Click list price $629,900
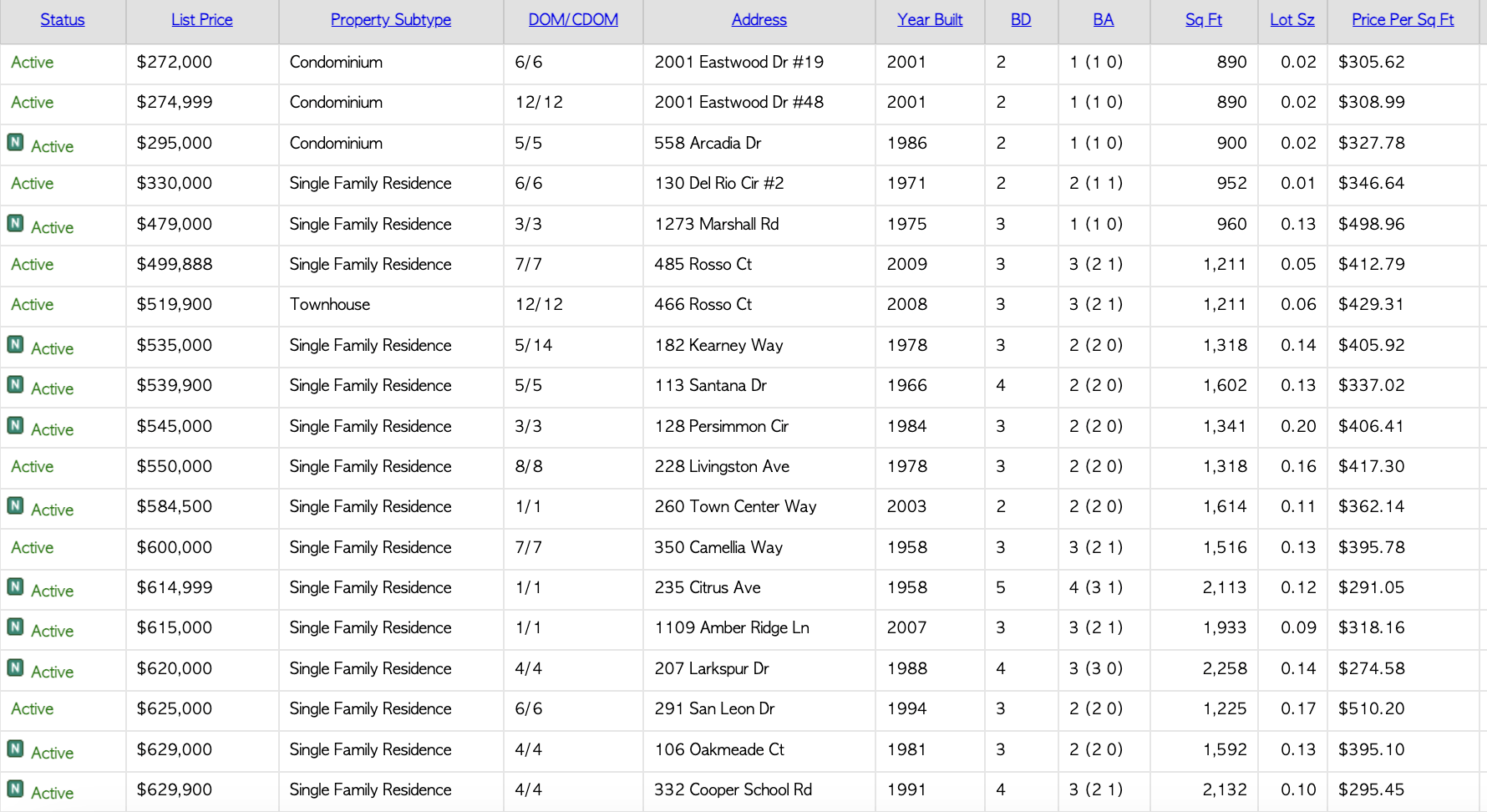This screenshot has height=812, width=1487. tap(175, 790)
